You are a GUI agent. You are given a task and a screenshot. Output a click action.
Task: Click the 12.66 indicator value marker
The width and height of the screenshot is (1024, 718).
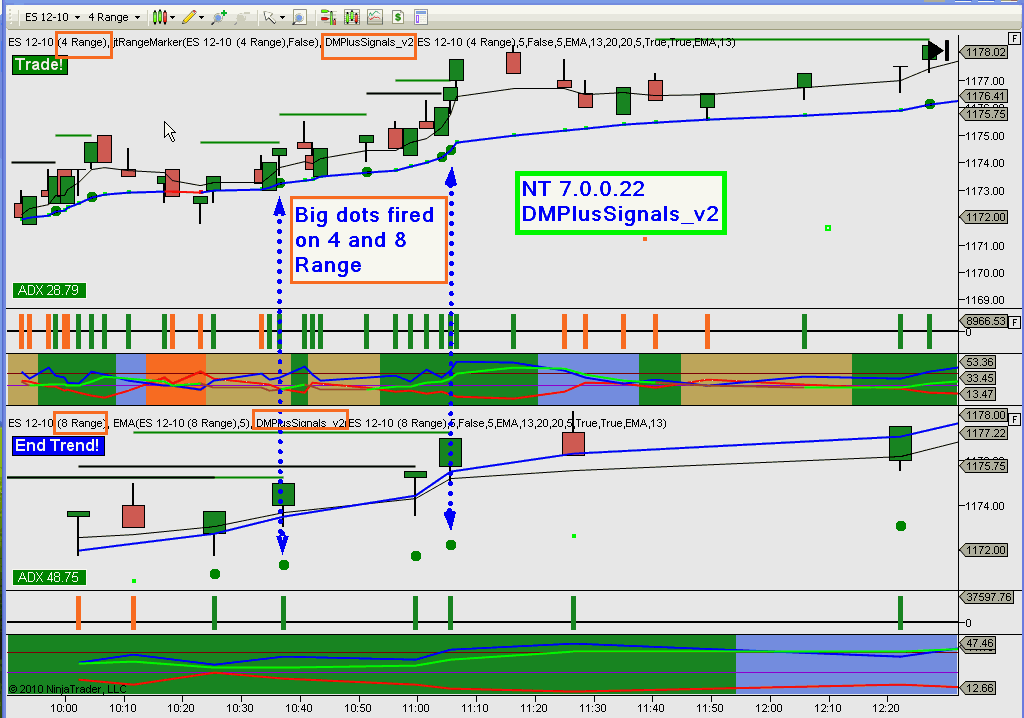[977, 688]
